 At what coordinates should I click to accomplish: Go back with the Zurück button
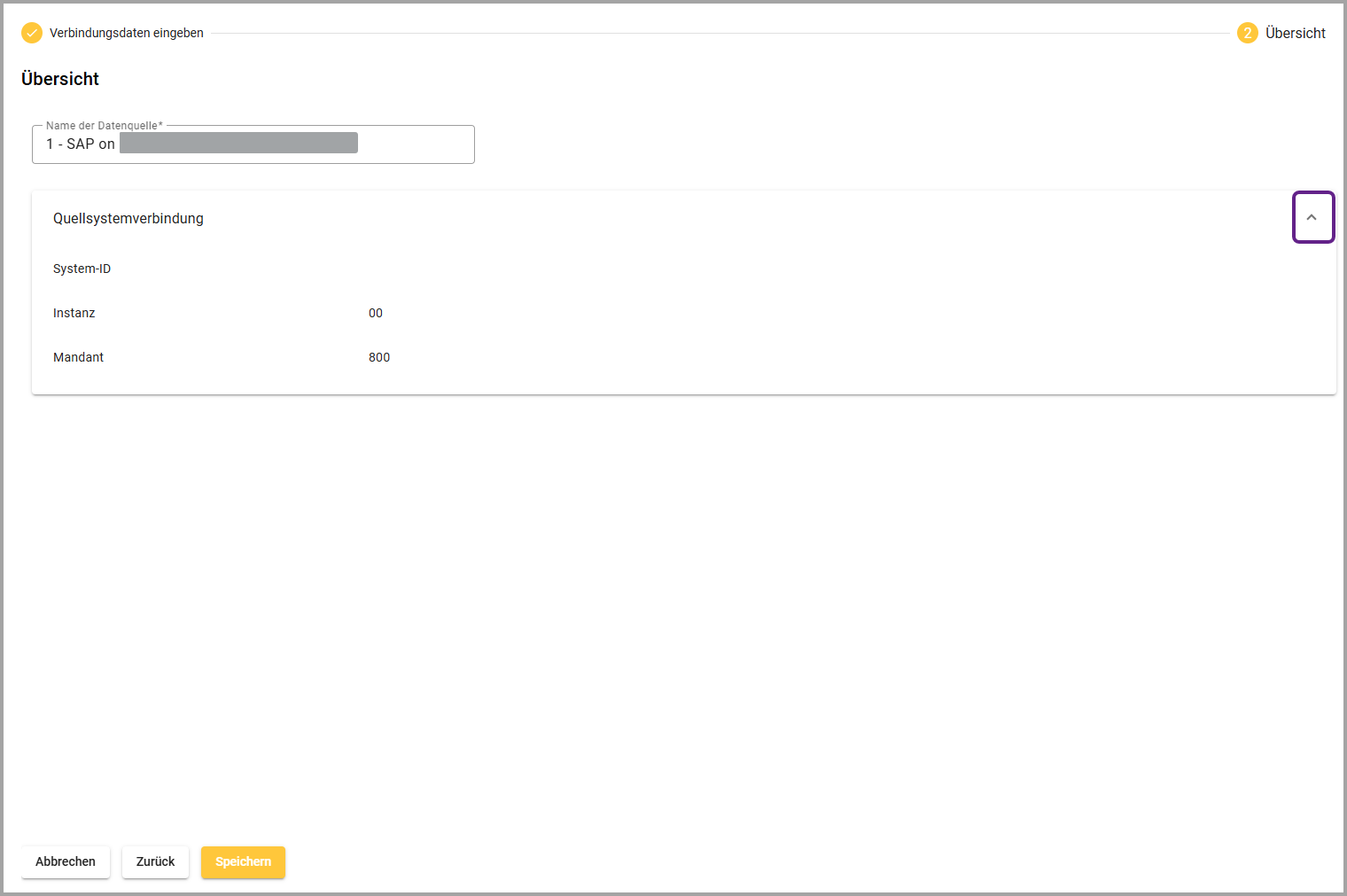pyautogui.click(x=155, y=861)
